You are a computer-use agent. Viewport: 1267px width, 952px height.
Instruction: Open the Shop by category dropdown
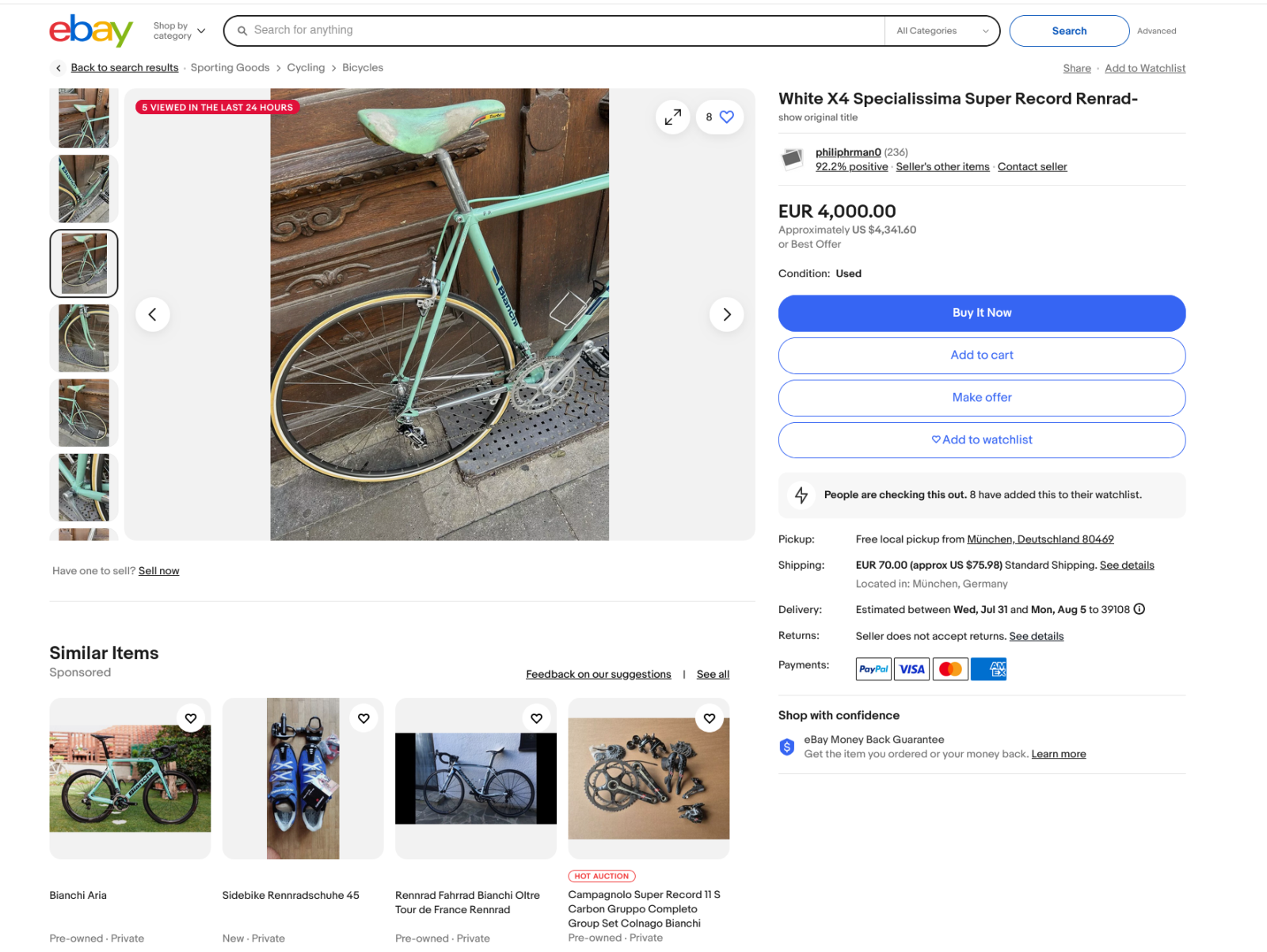(x=179, y=31)
